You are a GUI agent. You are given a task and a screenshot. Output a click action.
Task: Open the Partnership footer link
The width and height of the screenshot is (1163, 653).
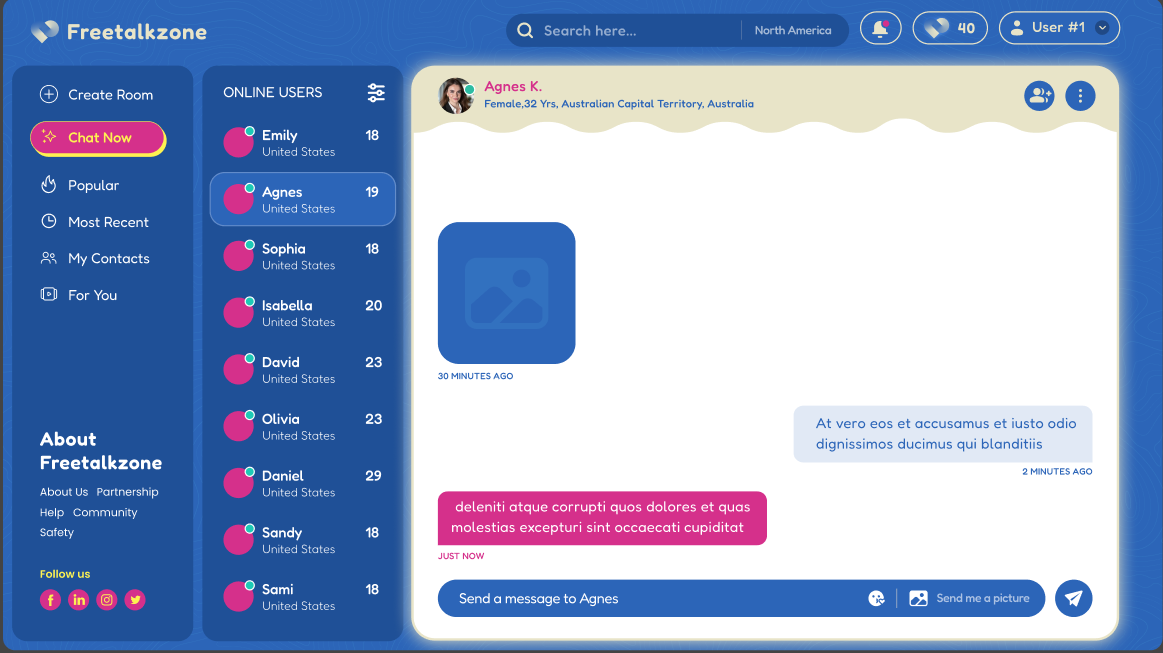(127, 492)
